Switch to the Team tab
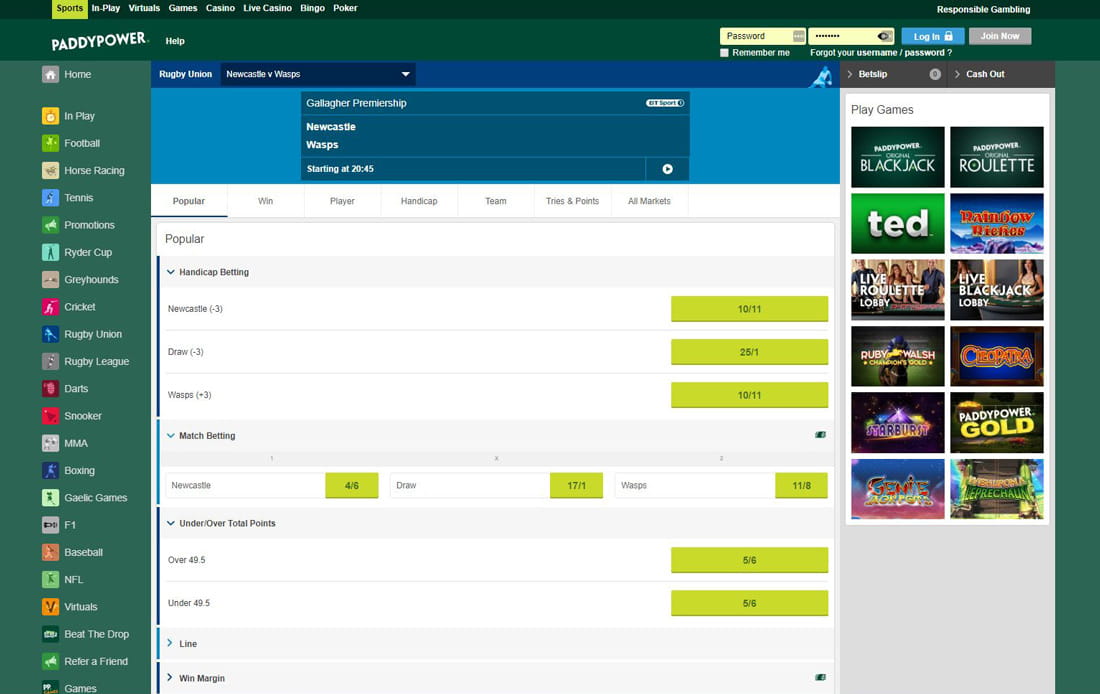 (x=495, y=201)
